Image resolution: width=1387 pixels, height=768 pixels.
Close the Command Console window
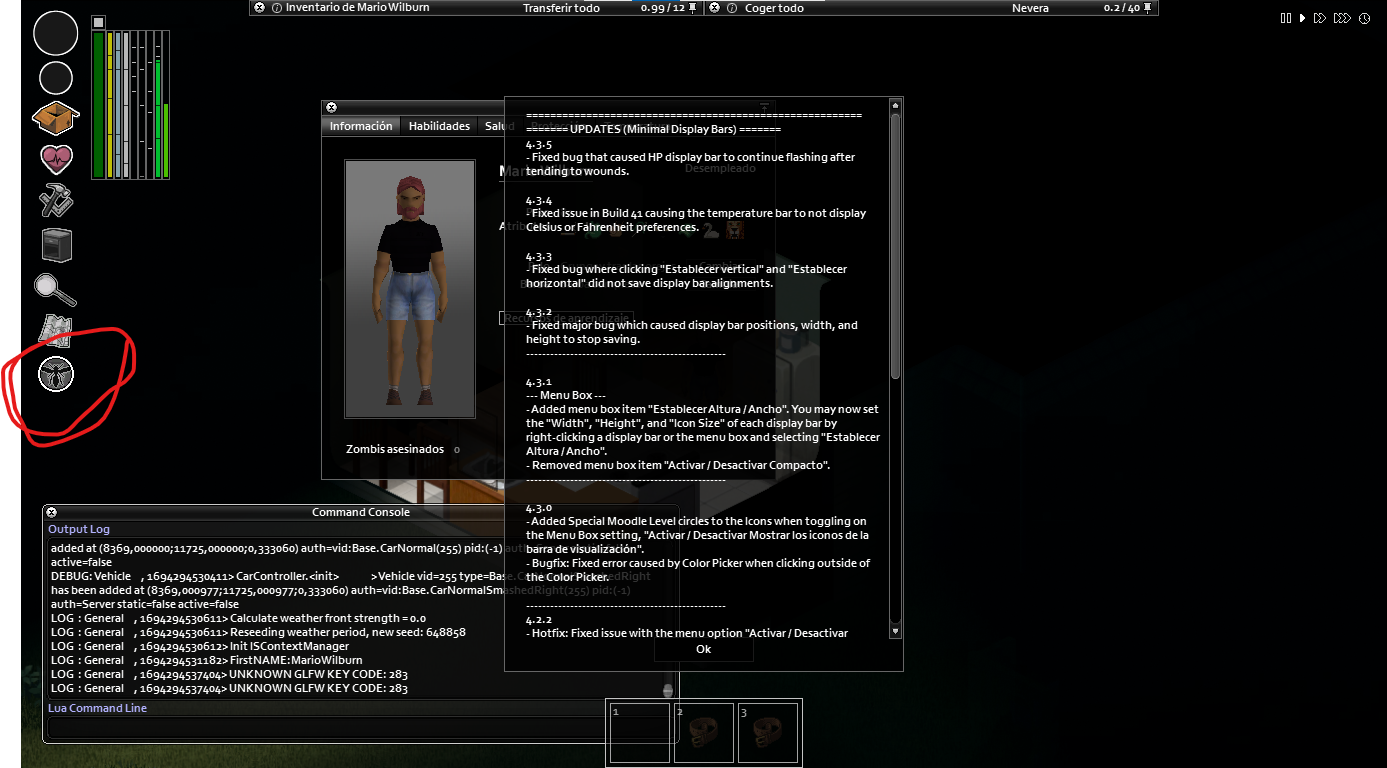click(51, 512)
